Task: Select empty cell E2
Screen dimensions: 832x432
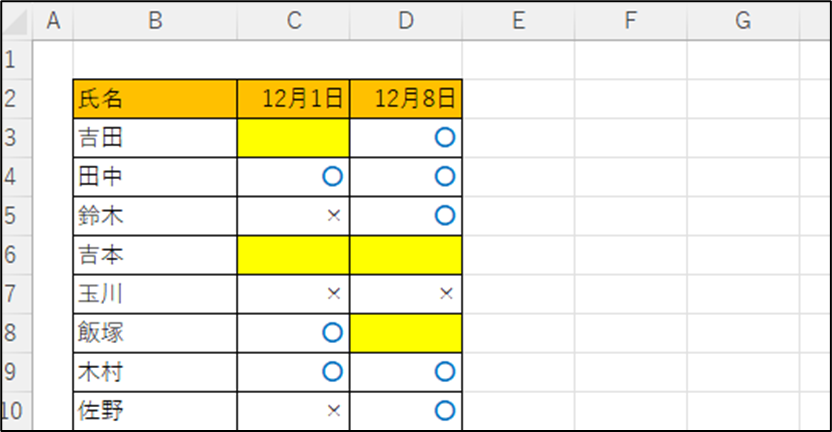Action: 518,99
